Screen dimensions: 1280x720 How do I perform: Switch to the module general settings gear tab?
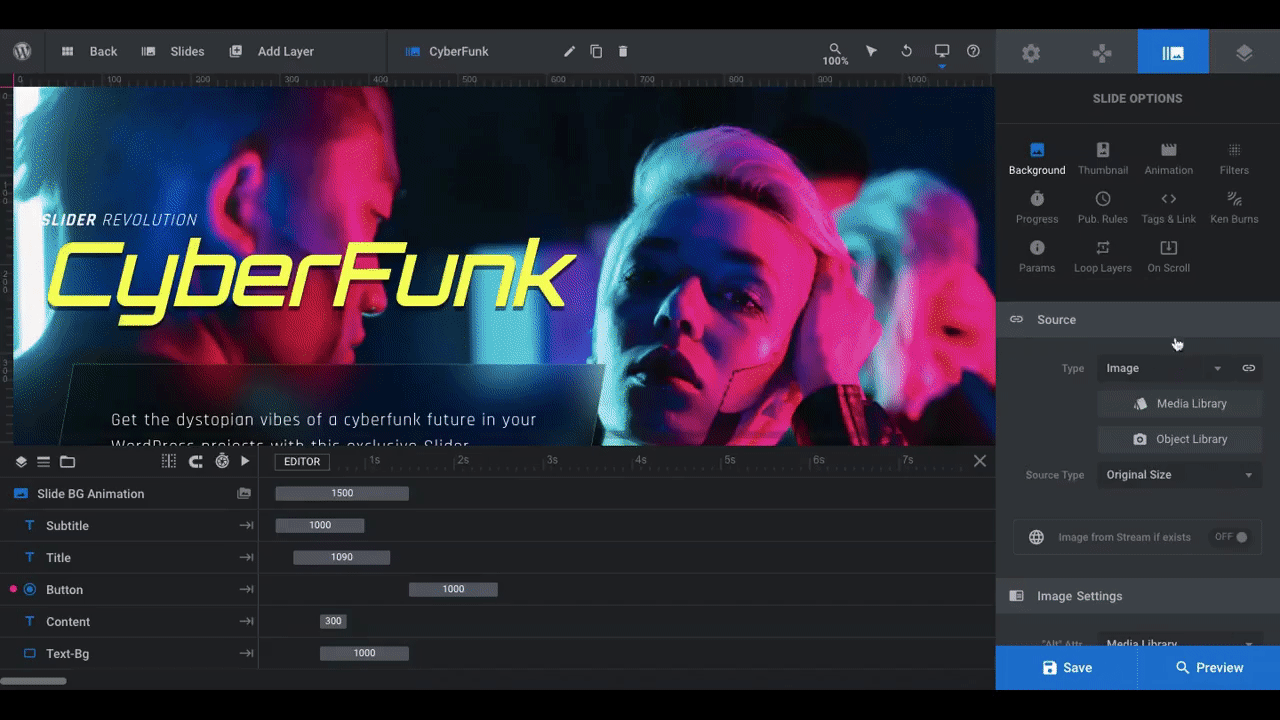point(1031,53)
